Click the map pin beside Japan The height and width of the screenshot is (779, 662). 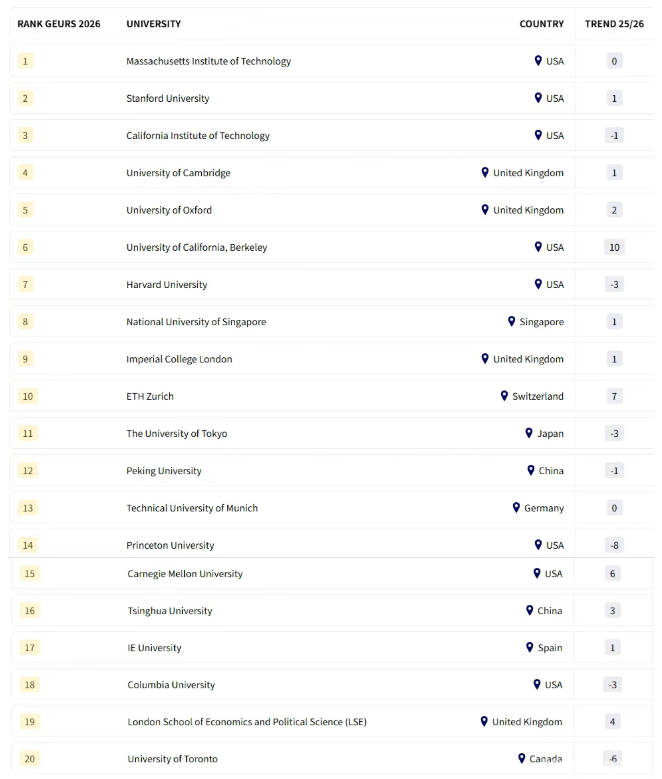[530, 433]
